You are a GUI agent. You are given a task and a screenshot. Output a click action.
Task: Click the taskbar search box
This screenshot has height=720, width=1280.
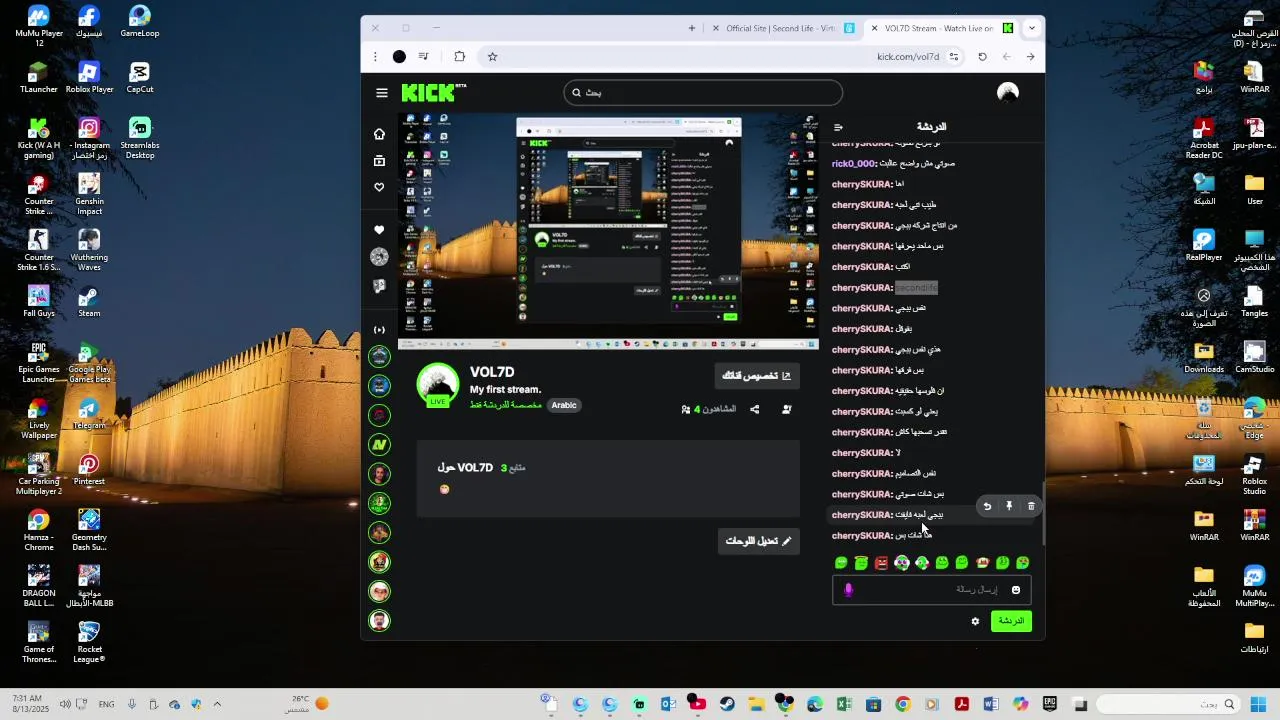[x=1167, y=704]
